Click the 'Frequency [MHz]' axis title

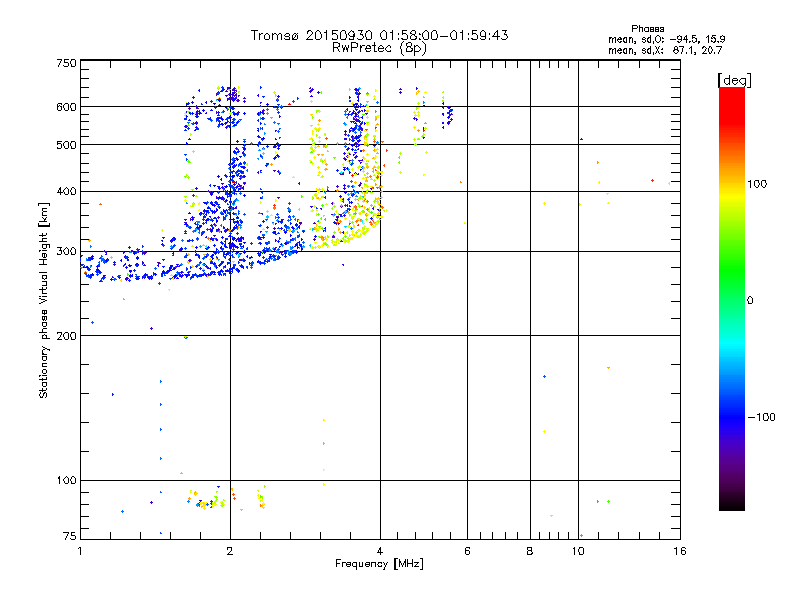click(x=379, y=564)
